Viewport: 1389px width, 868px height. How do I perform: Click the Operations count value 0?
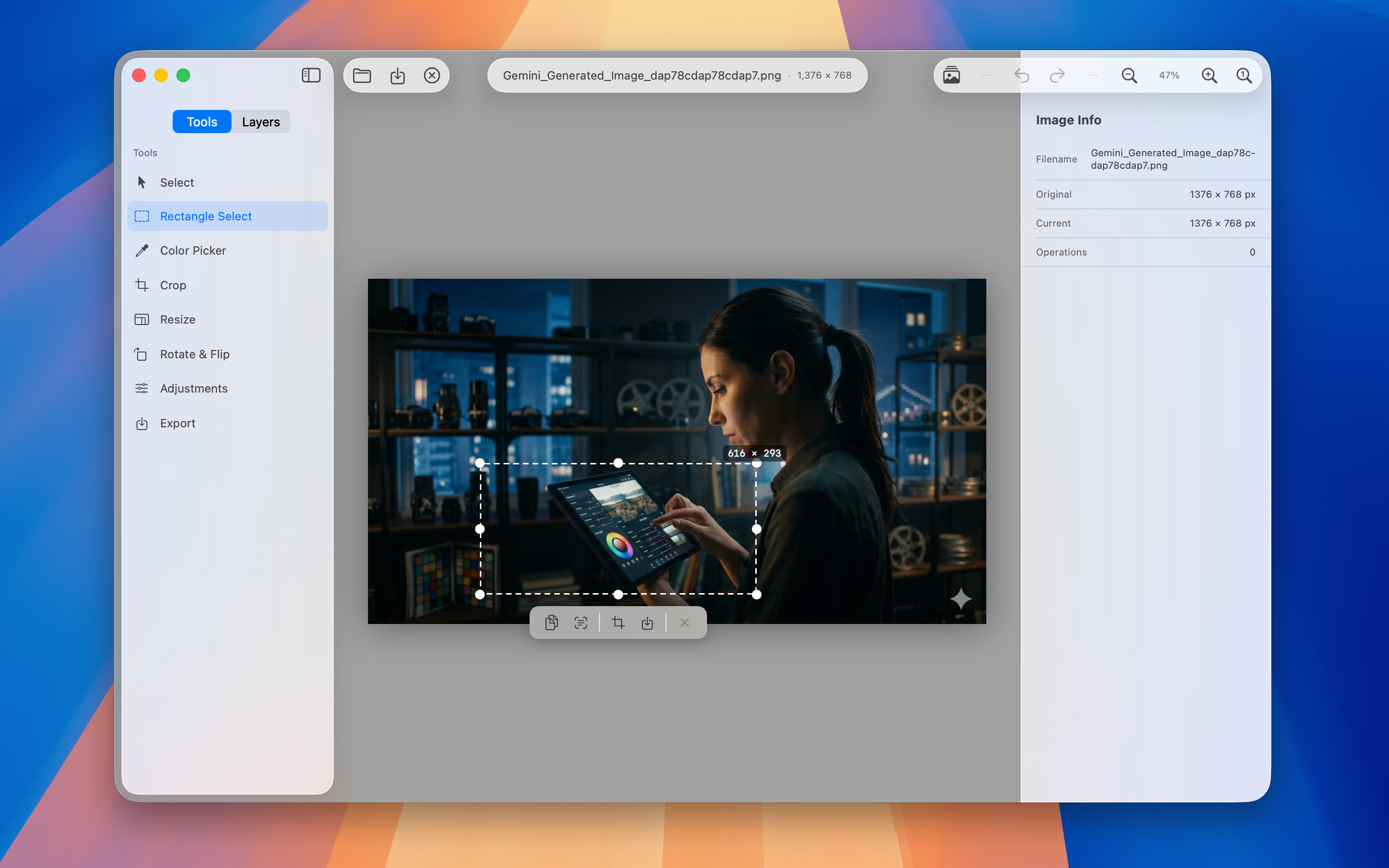pyautogui.click(x=1252, y=252)
